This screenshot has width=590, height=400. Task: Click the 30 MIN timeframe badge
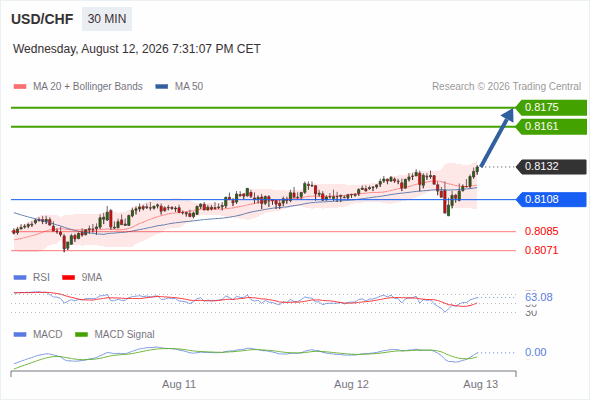pos(107,19)
